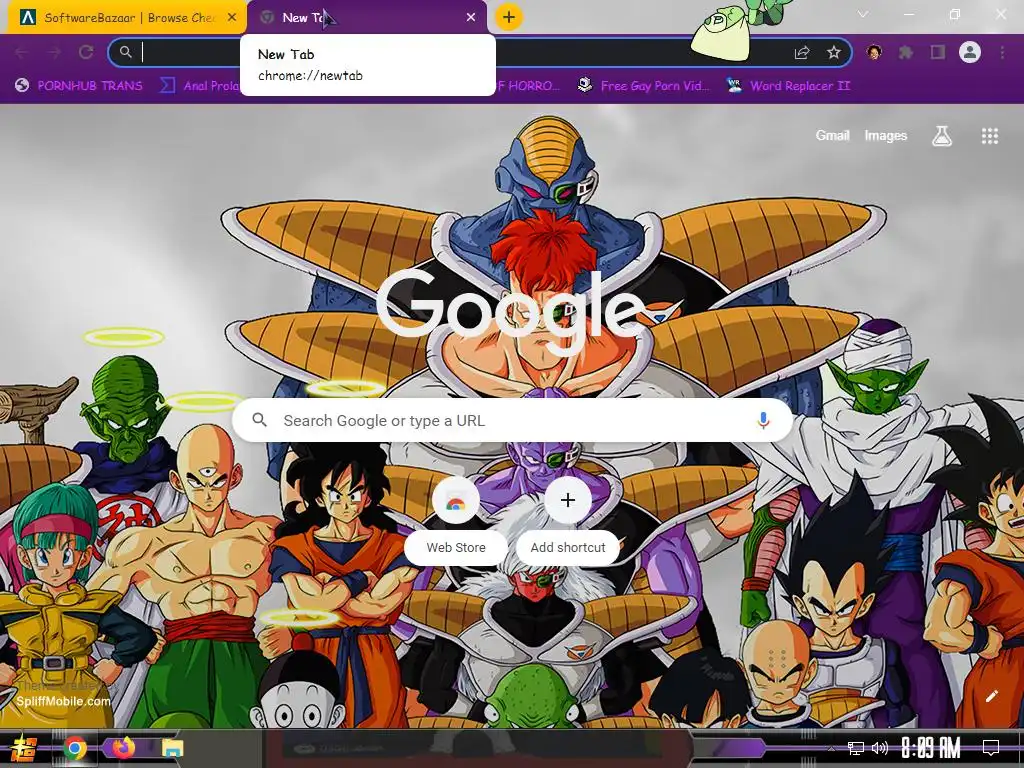Open a new tab with plus button
This screenshot has width=1024, height=768.
click(x=509, y=17)
